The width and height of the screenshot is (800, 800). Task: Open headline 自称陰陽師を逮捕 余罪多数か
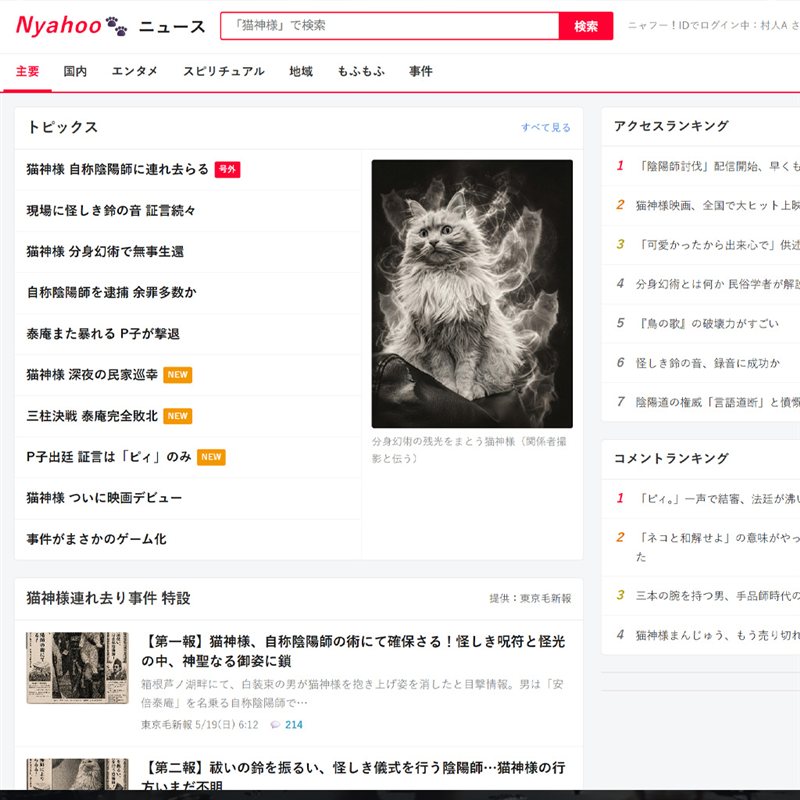coord(111,292)
